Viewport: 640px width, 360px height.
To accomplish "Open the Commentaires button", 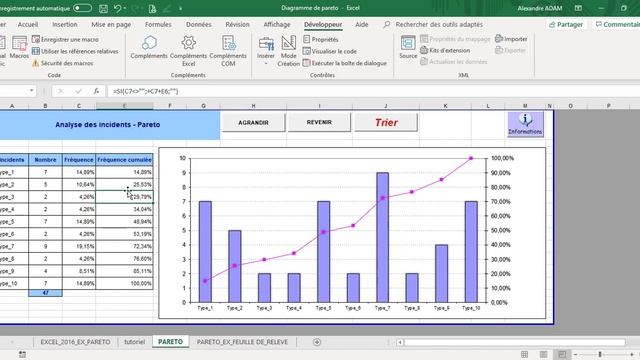I will [617, 24].
